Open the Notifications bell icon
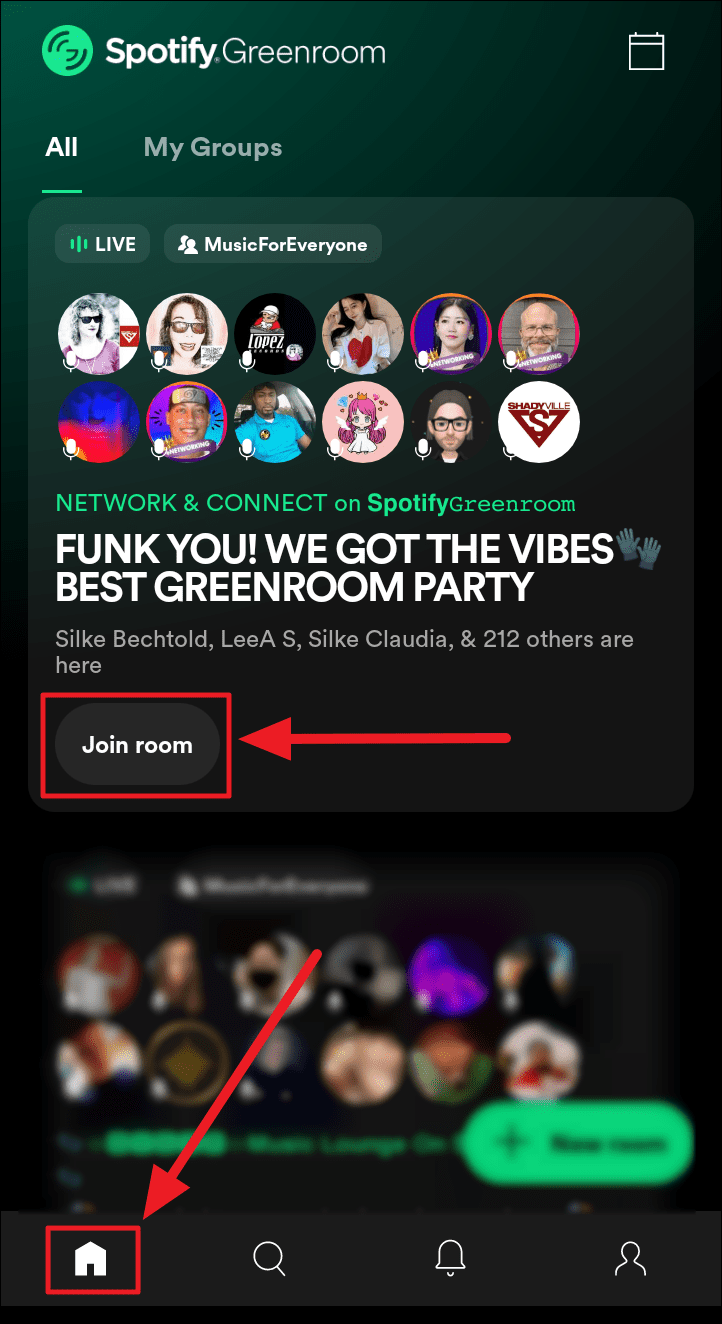This screenshot has height=1324, width=722. point(451,1258)
